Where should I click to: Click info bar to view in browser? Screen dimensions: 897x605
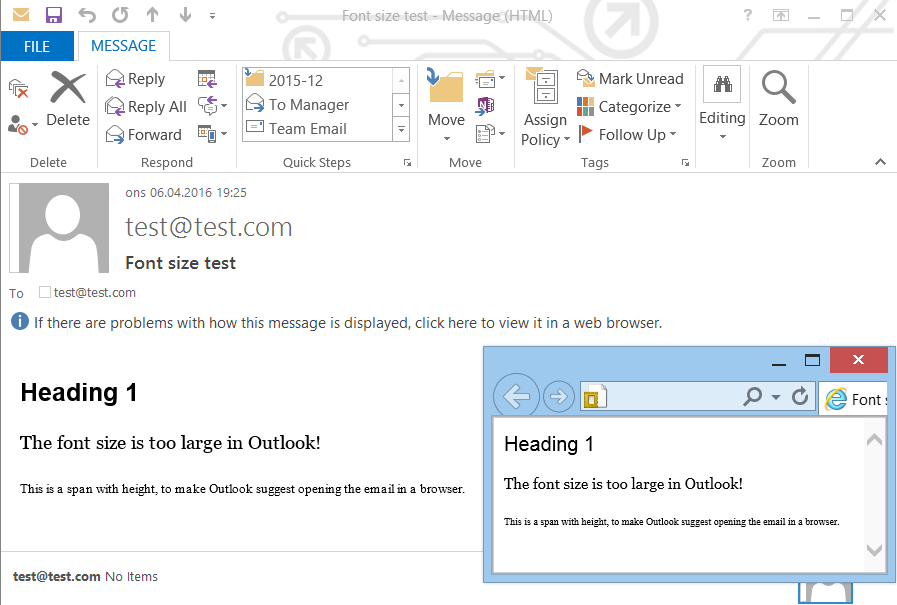coord(347,323)
